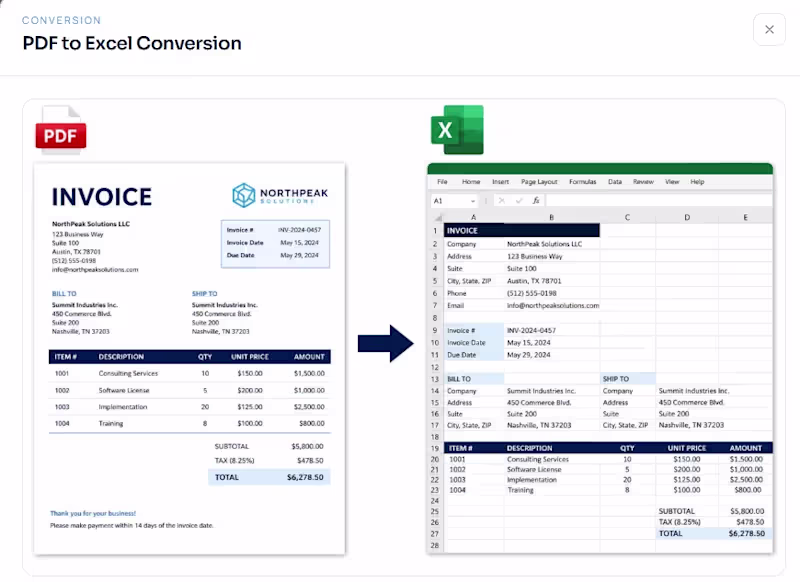Click the highlighted TOTAL row on the PDF
The image size is (800, 582).
point(269,477)
